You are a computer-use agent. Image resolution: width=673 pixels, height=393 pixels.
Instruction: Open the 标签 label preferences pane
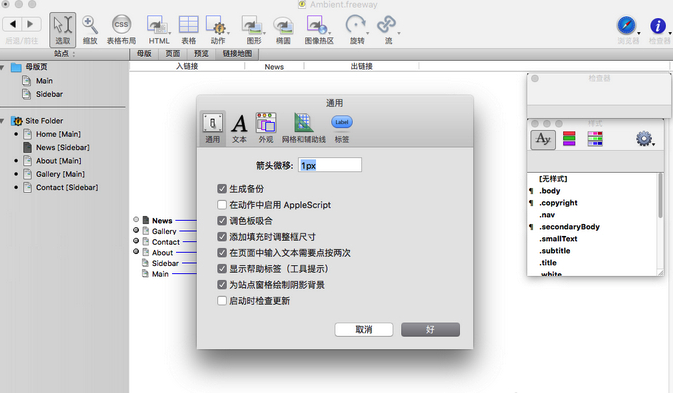[342, 128]
